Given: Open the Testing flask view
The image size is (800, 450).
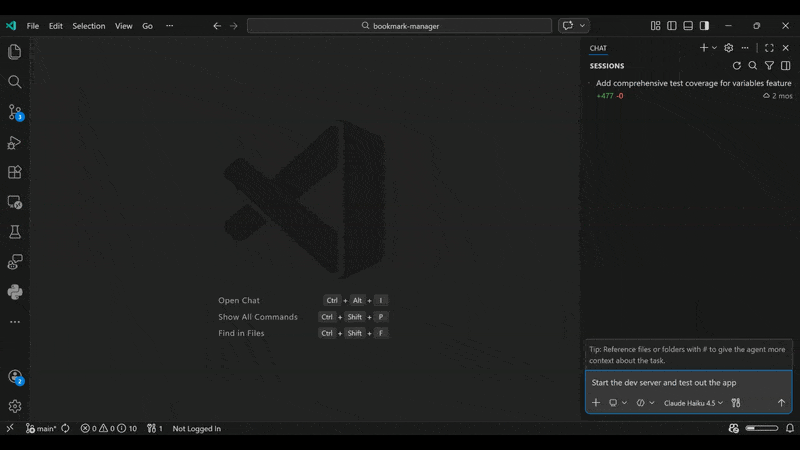Looking at the screenshot, I should click(15, 232).
